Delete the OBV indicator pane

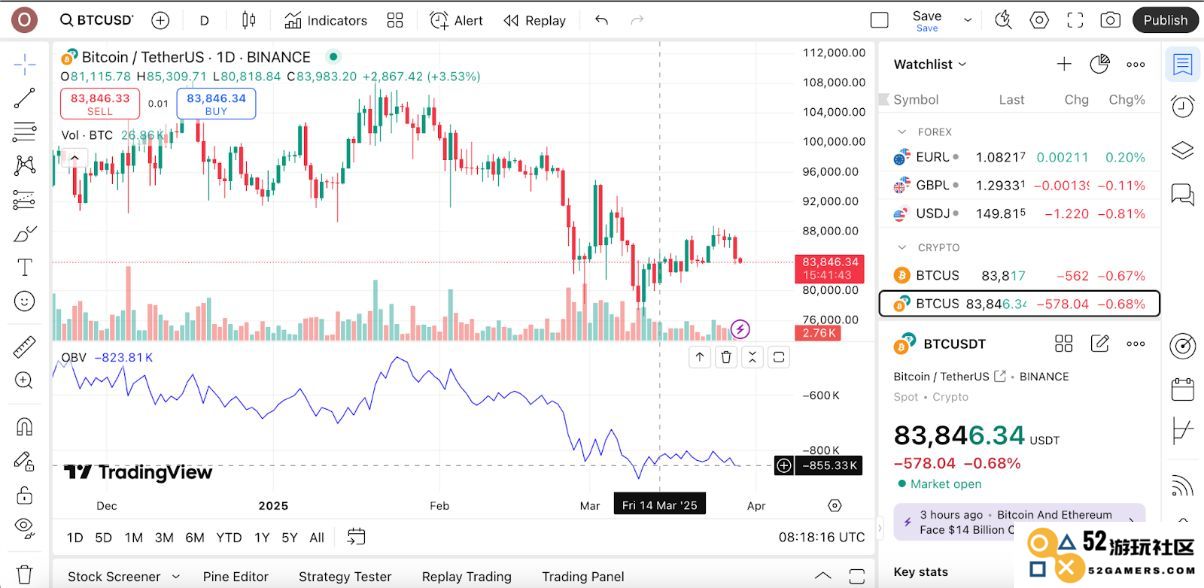(x=726, y=357)
